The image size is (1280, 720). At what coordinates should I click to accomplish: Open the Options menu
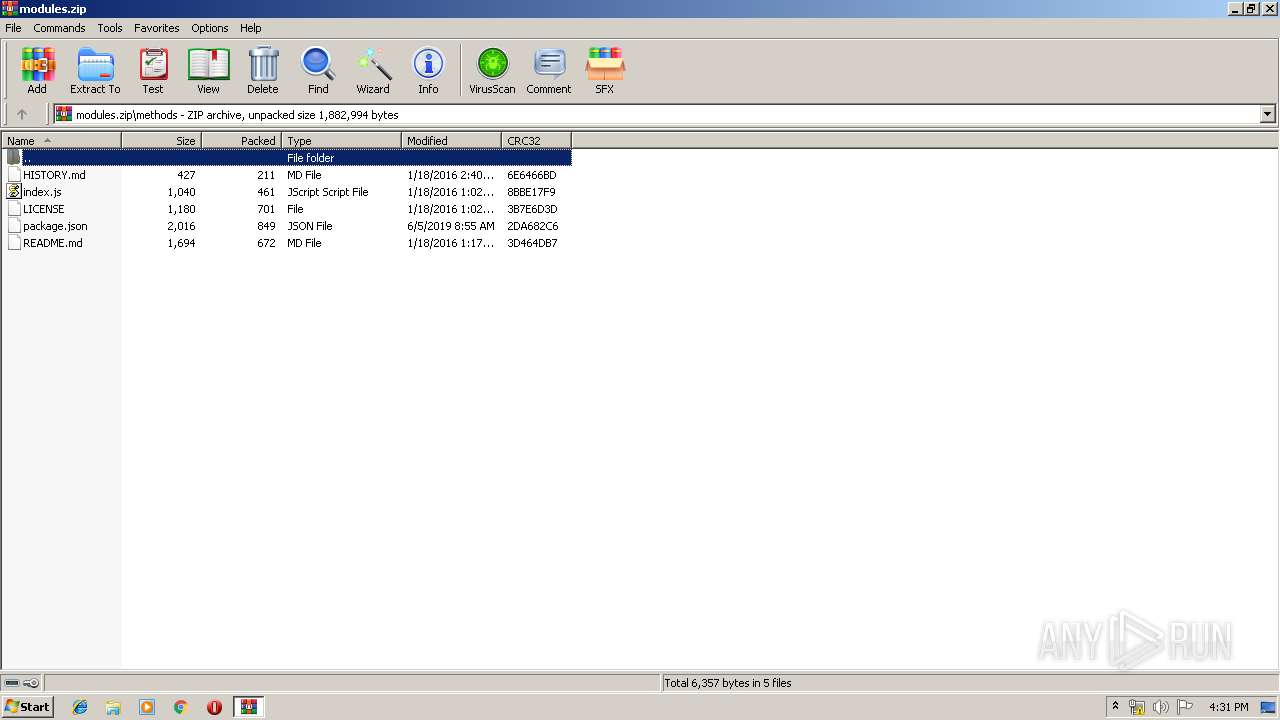(210, 28)
